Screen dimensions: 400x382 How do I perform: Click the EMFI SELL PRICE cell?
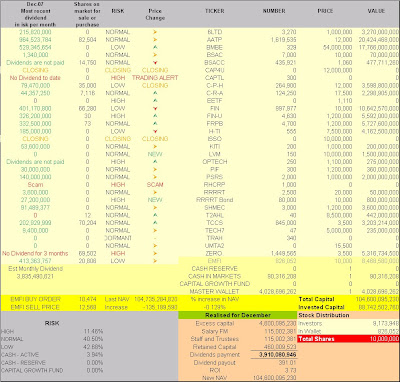pos(35,307)
